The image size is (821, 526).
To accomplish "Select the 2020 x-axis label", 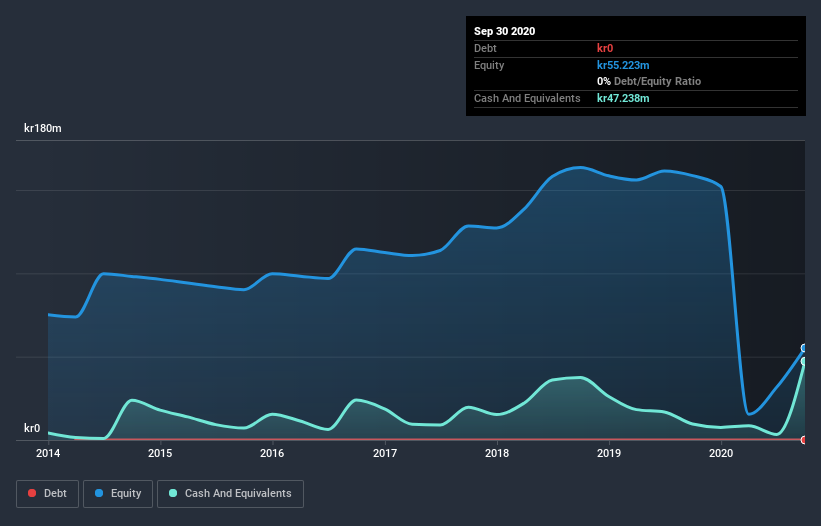I will pyautogui.click(x=721, y=453).
